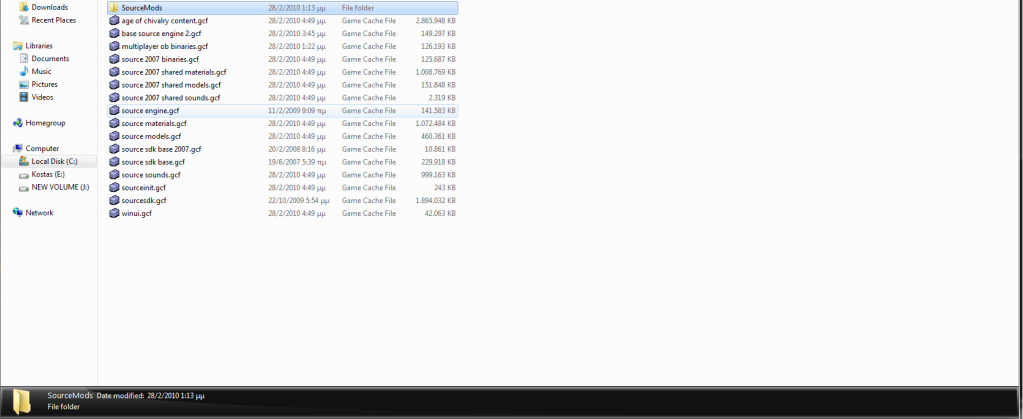Viewport: 1023px width, 419px height.
Task: Open Recent Places in navigation pane
Action: click(x=53, y=20)
